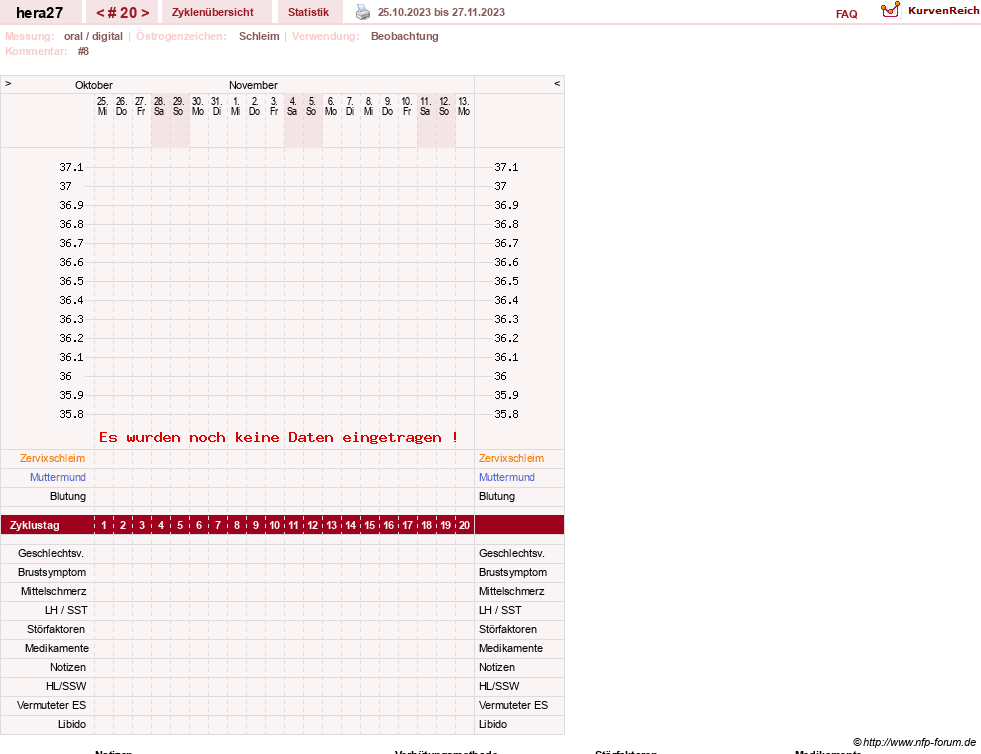Image resolution: width=981 pixels, height=754 pixels.
Task: Click the left Zervixschleim label
Action: pos(52,458)
